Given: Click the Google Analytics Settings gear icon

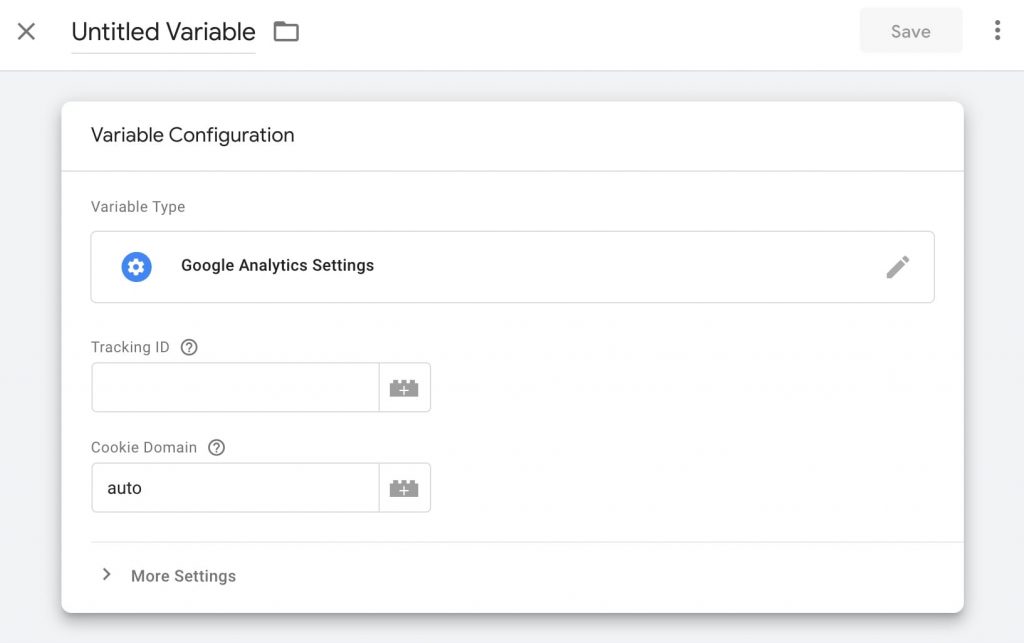Looking at the screenshot, I should tap(136, 266).
